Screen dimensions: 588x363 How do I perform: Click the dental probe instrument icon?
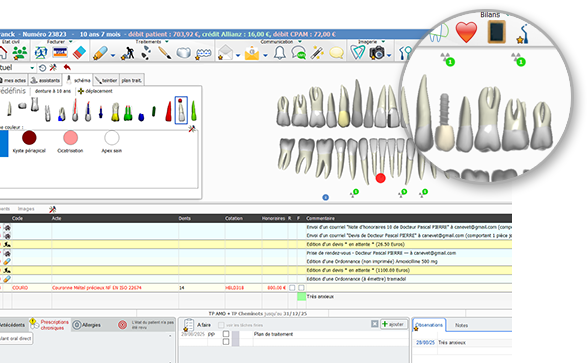(523, 34)
